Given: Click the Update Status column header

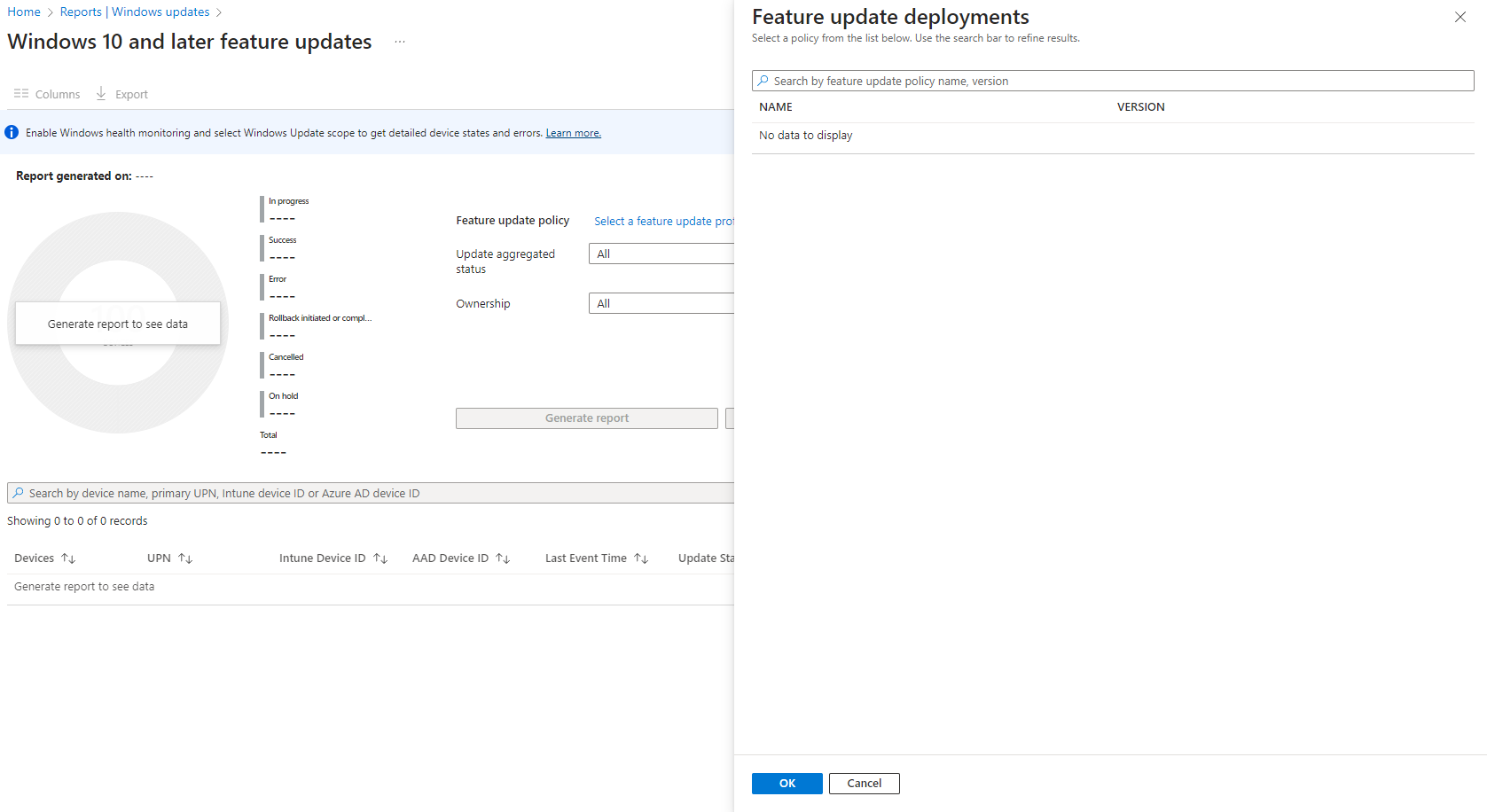Looking at the screenshot, I should tap(706, 558).
